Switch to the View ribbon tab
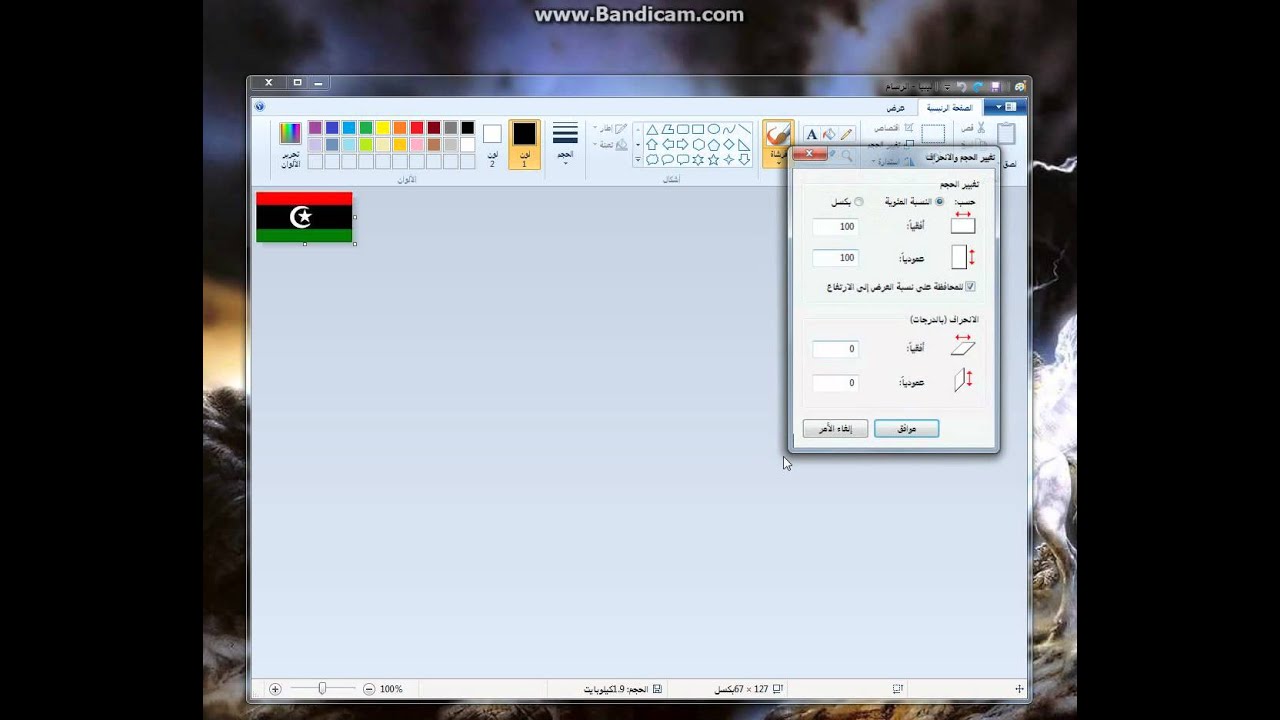 click(895, 107)
